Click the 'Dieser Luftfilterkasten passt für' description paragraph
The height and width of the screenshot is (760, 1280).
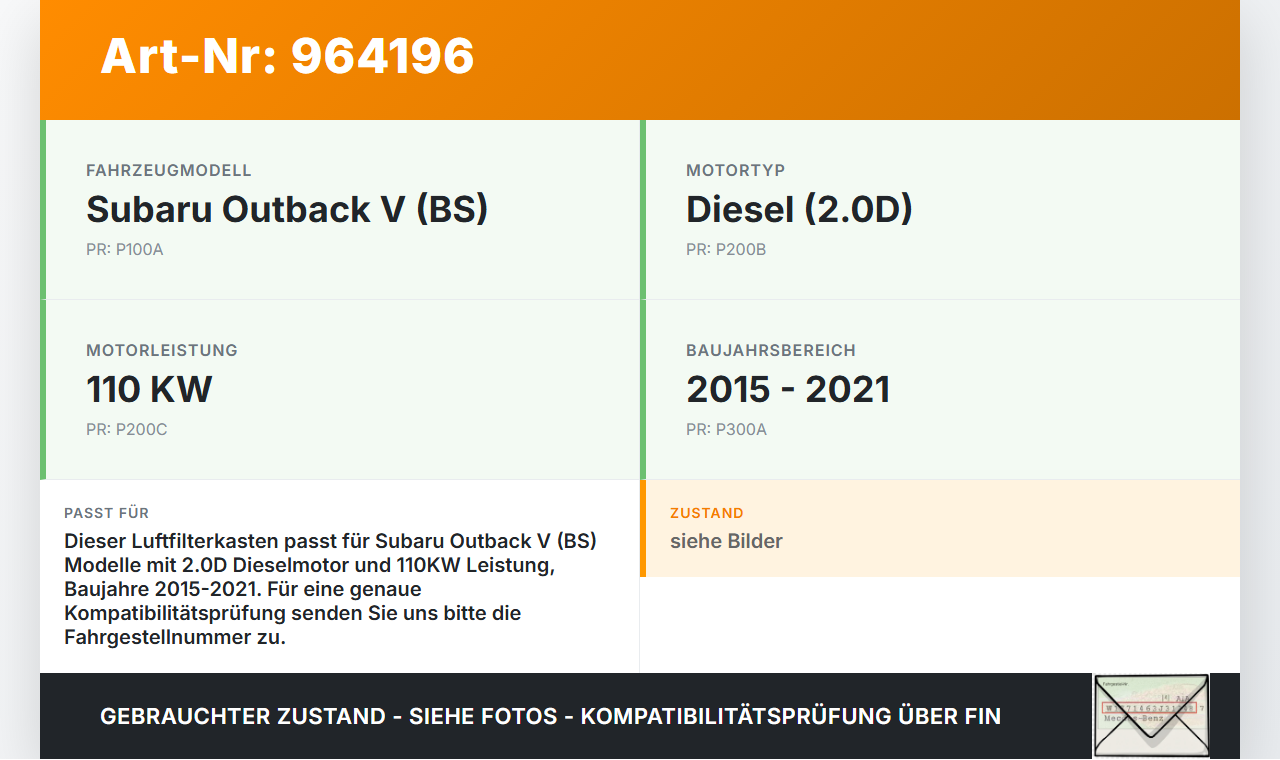click(x=331, y=589)
